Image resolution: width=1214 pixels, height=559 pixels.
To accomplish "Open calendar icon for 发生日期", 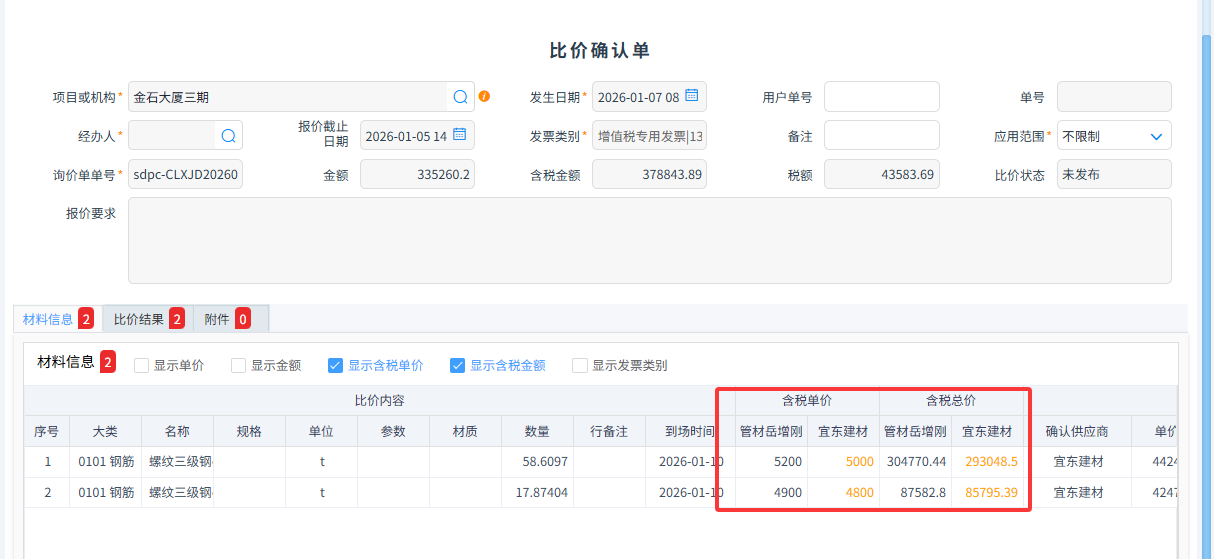I will pyautogui.click(x=691, y=96).
